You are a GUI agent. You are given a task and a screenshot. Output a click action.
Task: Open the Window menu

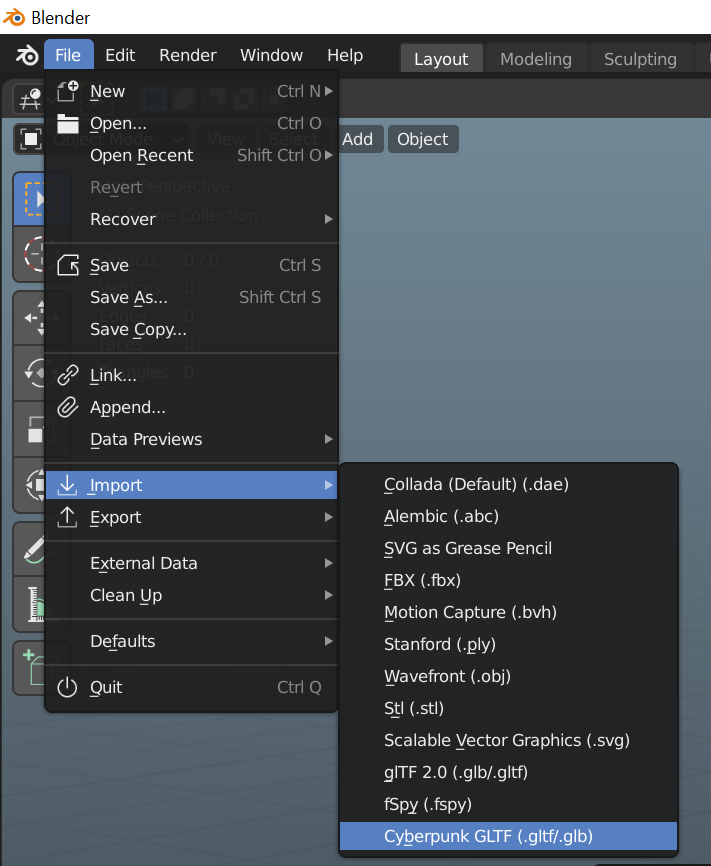(271, 55)
